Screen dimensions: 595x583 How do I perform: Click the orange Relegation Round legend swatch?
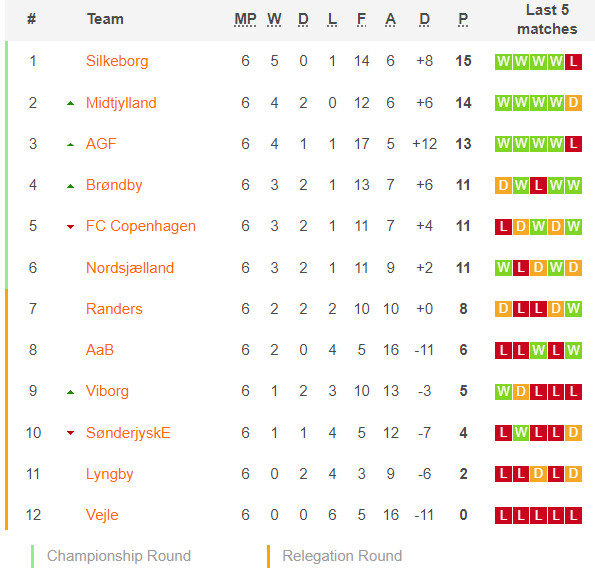pyautogui.click(x=268, y=556)
